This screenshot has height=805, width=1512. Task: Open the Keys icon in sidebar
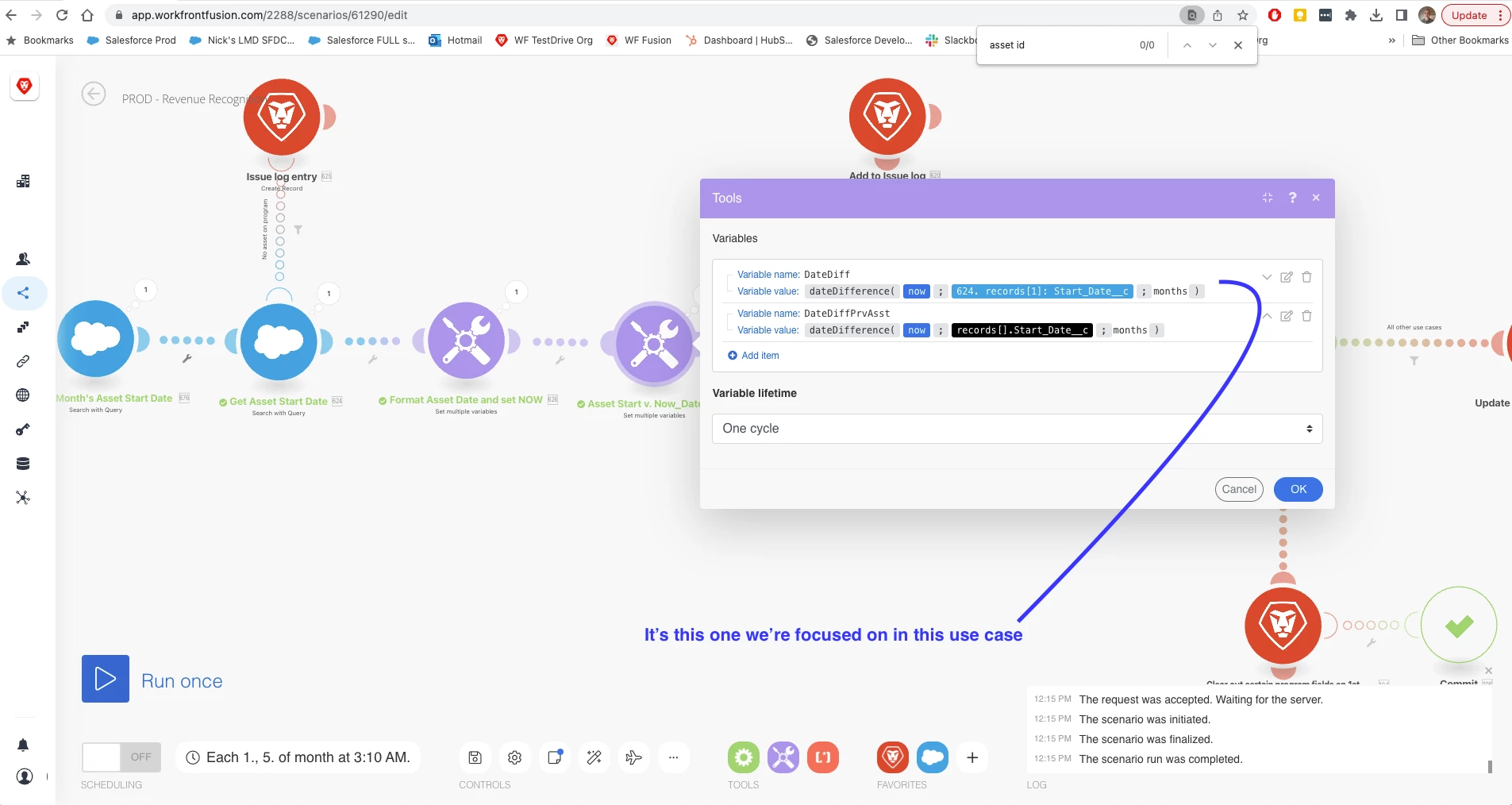[23, 429]
